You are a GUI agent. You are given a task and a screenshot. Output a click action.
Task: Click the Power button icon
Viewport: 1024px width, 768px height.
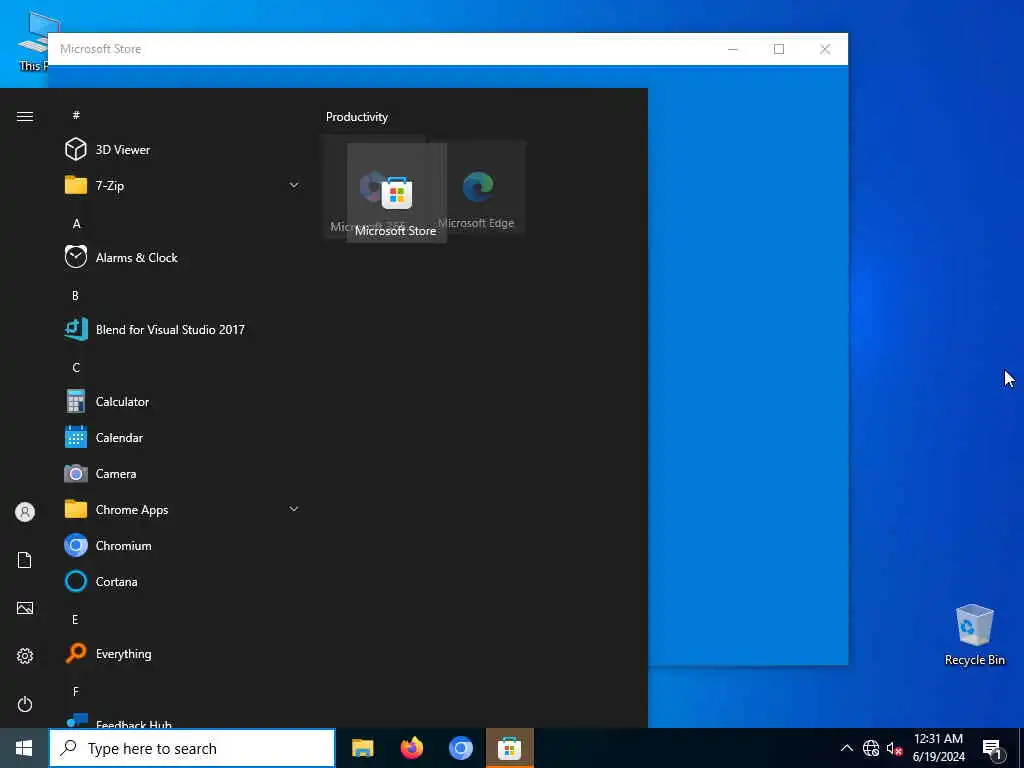coord(25,704)
